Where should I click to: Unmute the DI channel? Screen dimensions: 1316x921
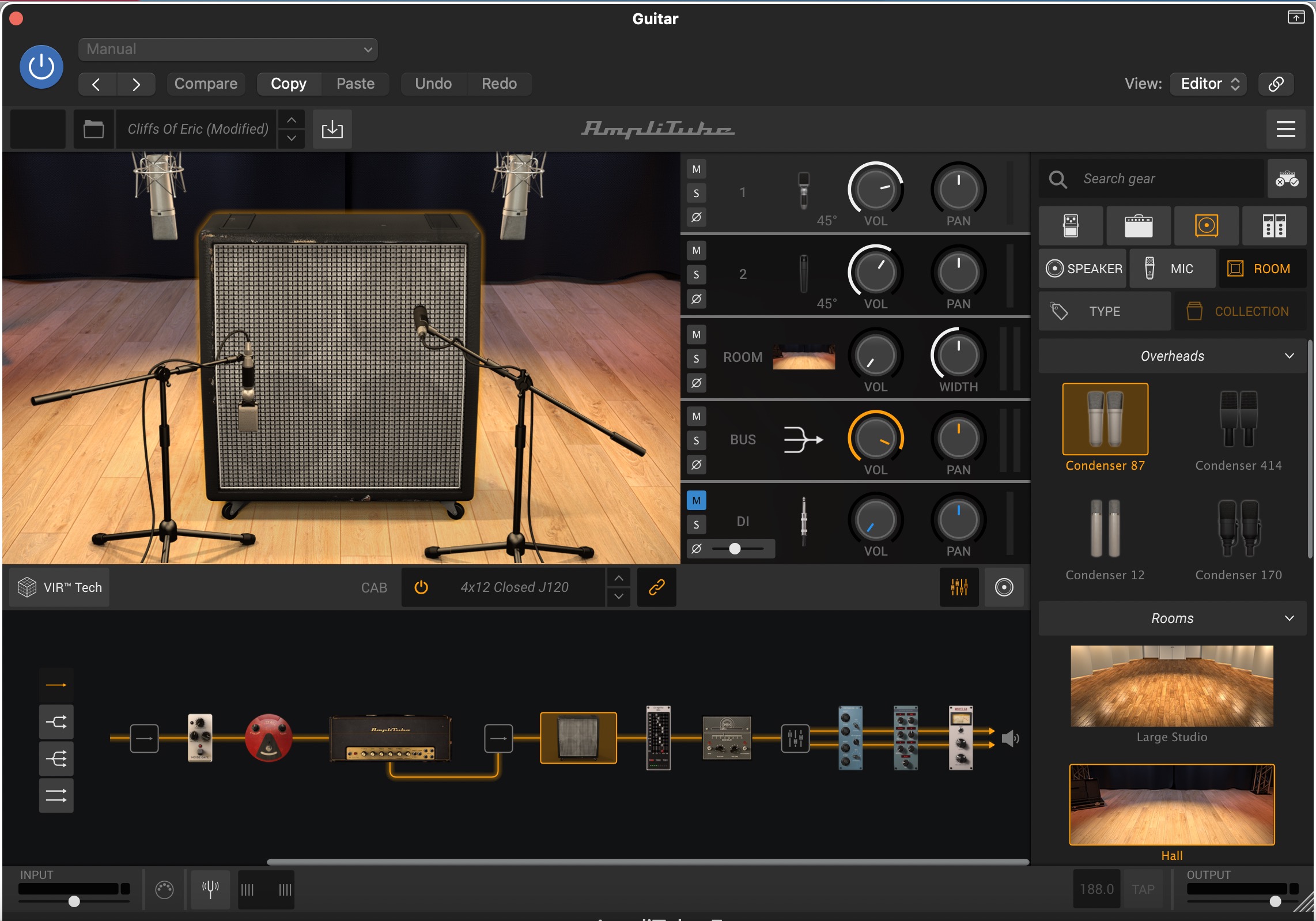click(697, 501)
